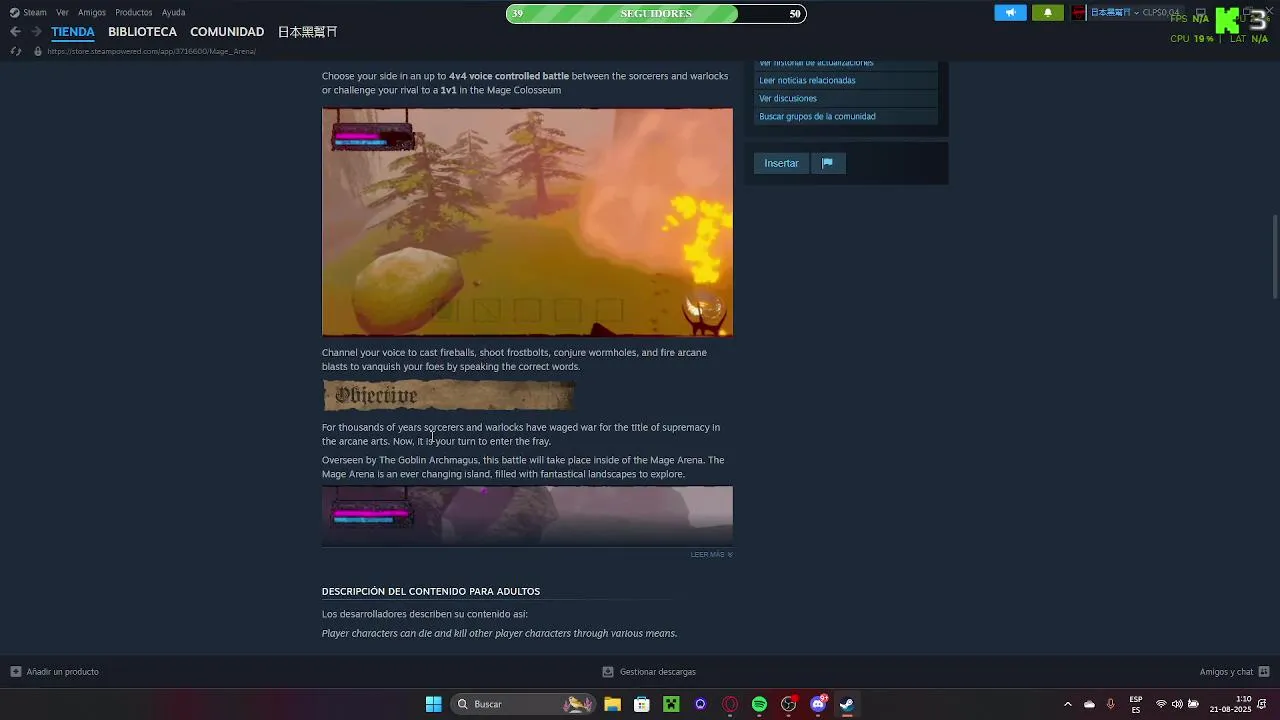1280x720 pixels.
Task: Click the OneDrive cloud tray icon
Action: click(1089, 704)
